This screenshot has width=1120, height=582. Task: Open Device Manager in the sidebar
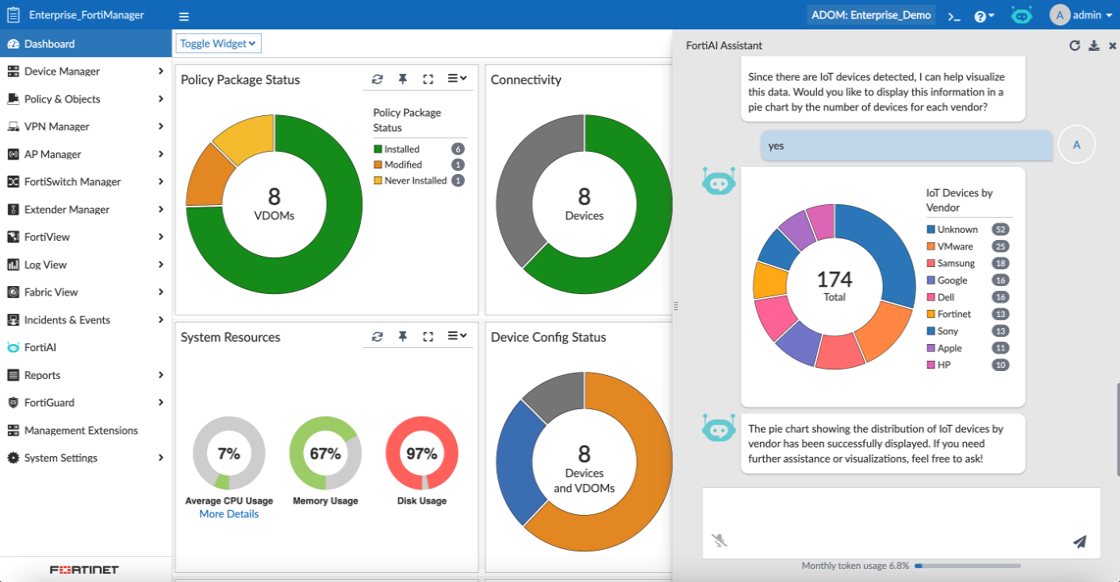(86, 71)
